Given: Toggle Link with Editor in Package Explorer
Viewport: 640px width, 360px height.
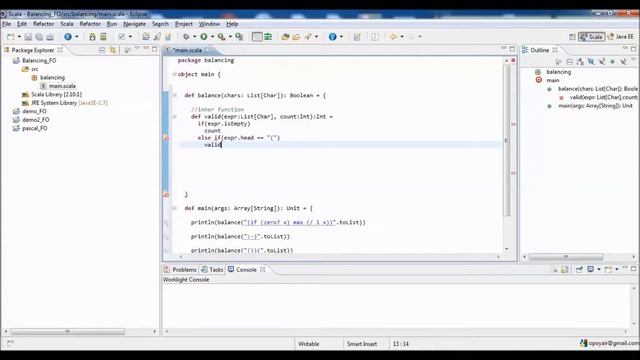Looking at the screenshot, I should (x=113, y=50).
